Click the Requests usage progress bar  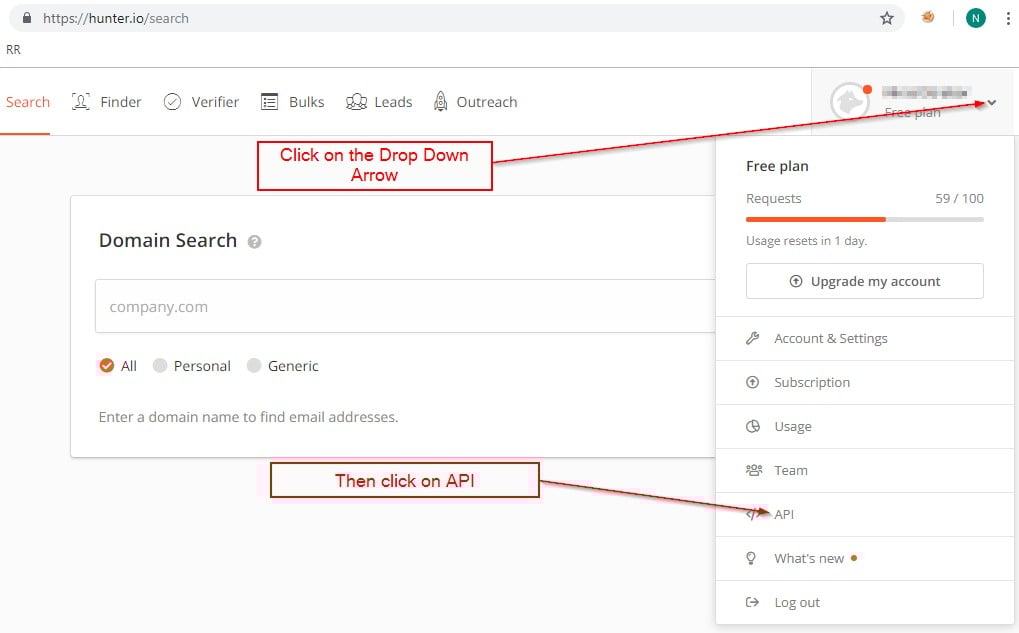[x=865, y=219]
